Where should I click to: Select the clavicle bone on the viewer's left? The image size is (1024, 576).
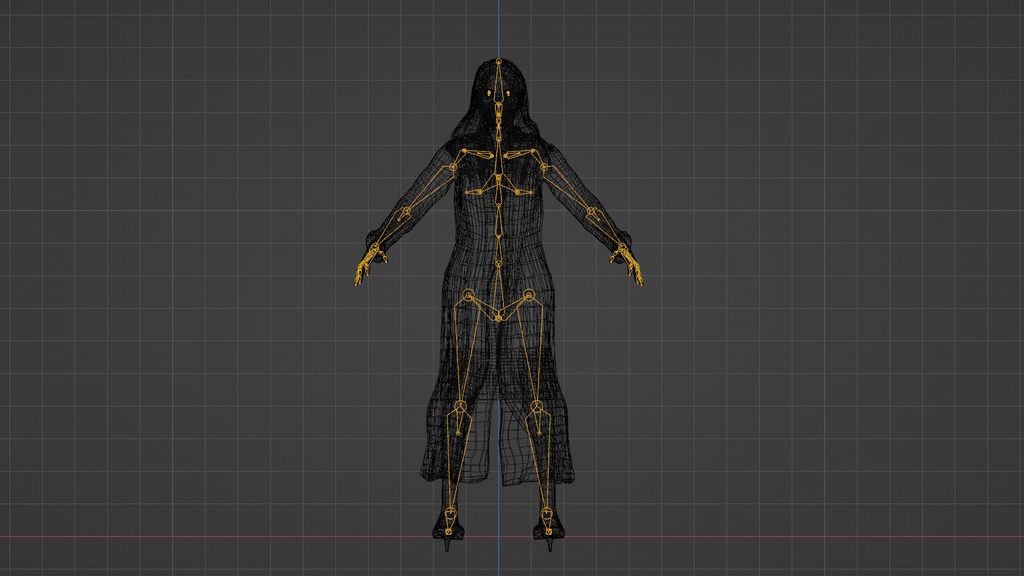tap(479, 153)
